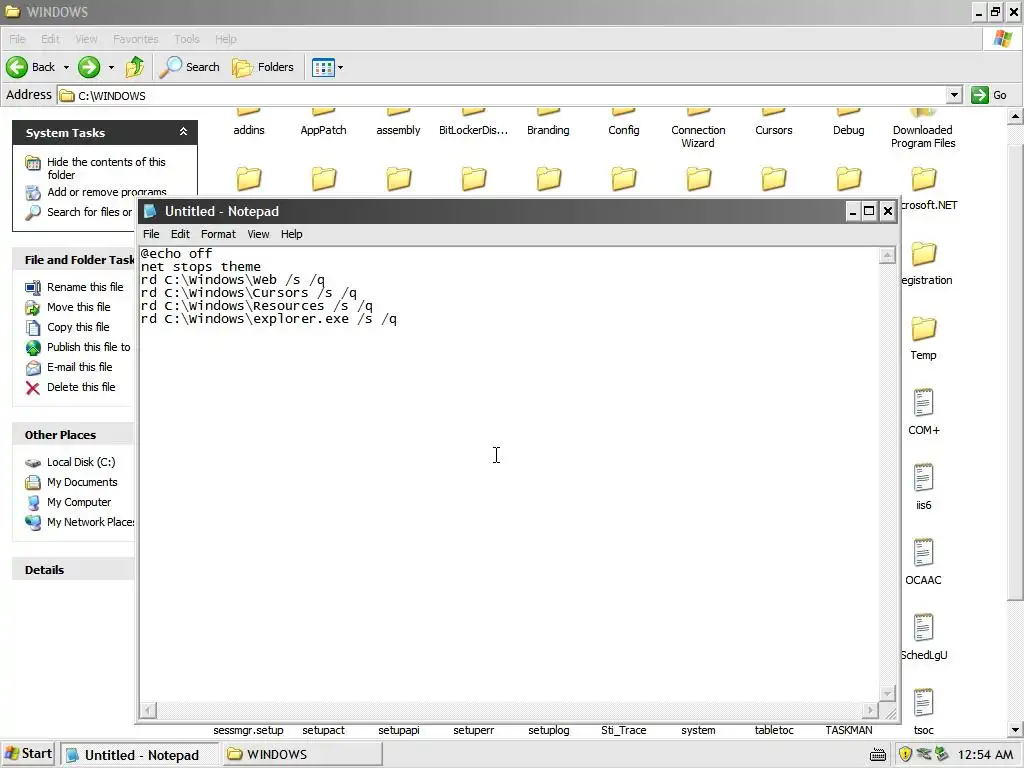
Task: Click the security shield tray icon
Action: coord(904,754)
